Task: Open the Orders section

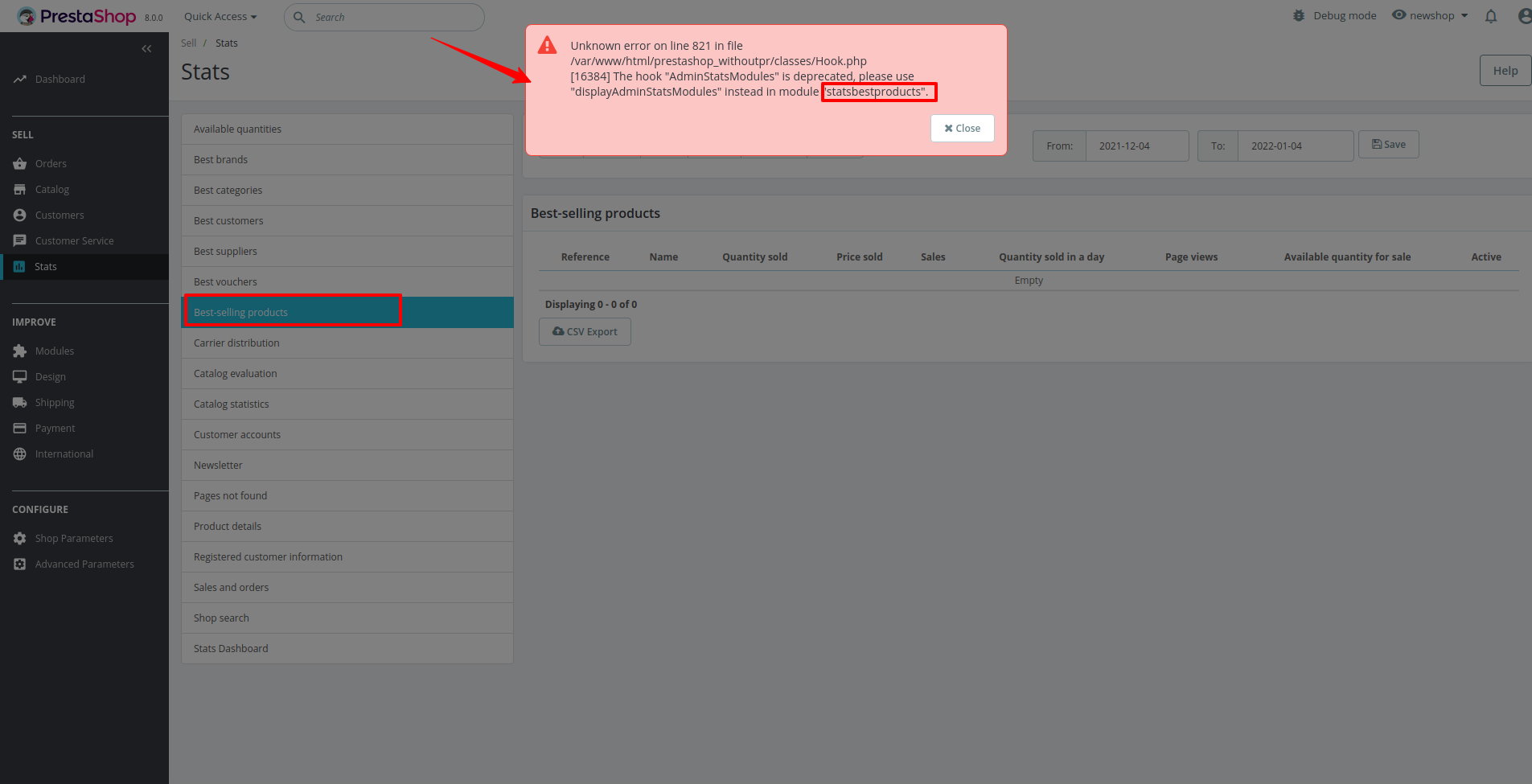Action: (51, 163)
